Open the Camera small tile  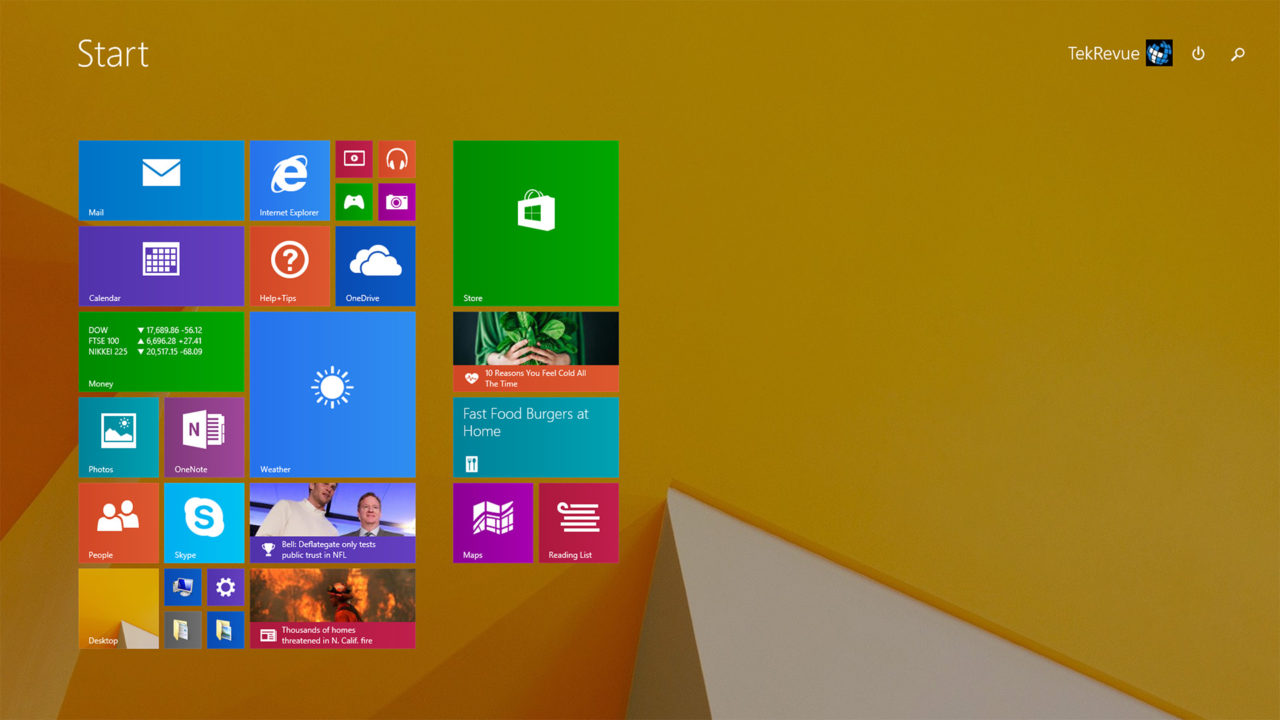pyautogui.click(x=397, y=202)
